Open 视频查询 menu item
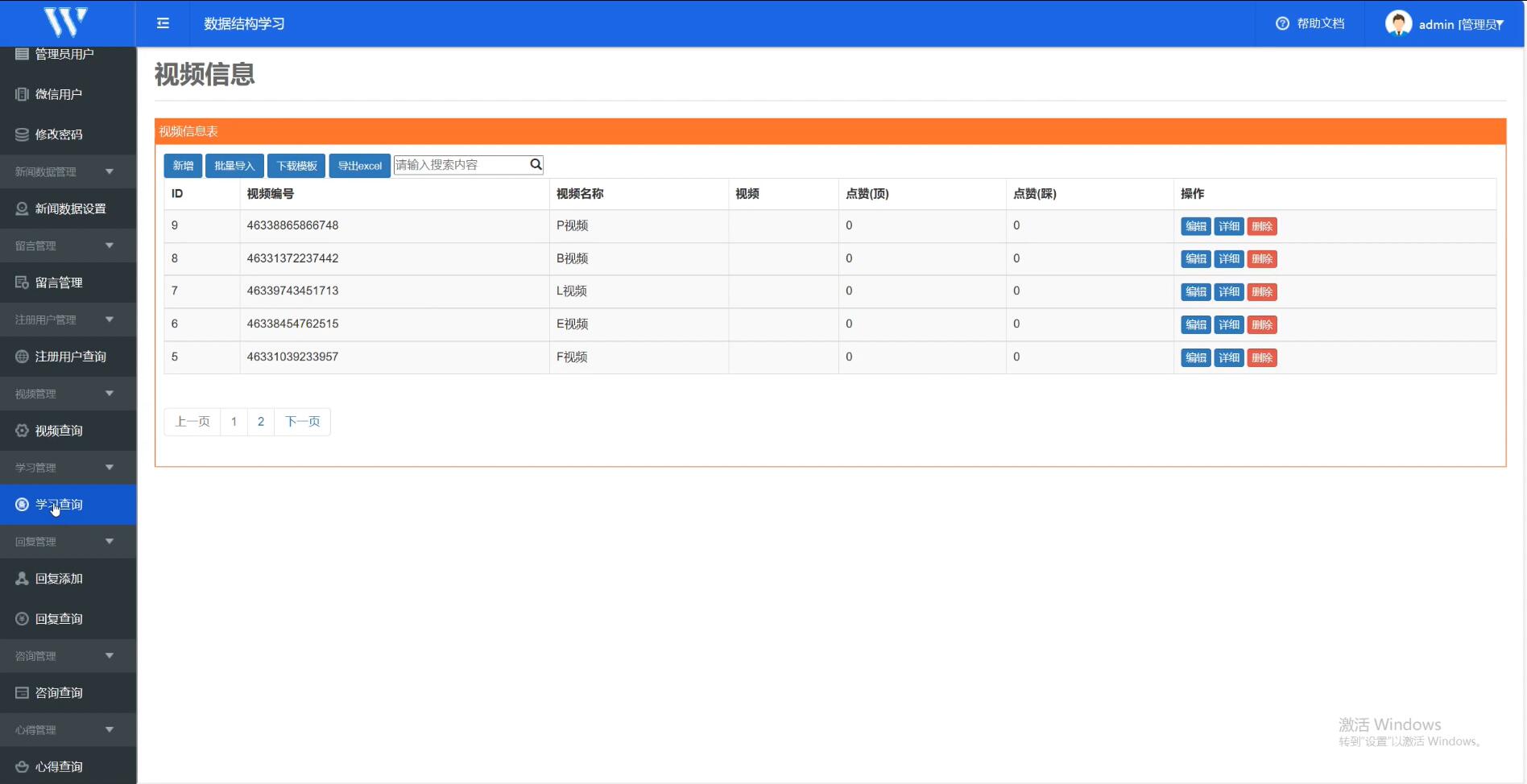1527x784 pixels. tap(68, 431)
